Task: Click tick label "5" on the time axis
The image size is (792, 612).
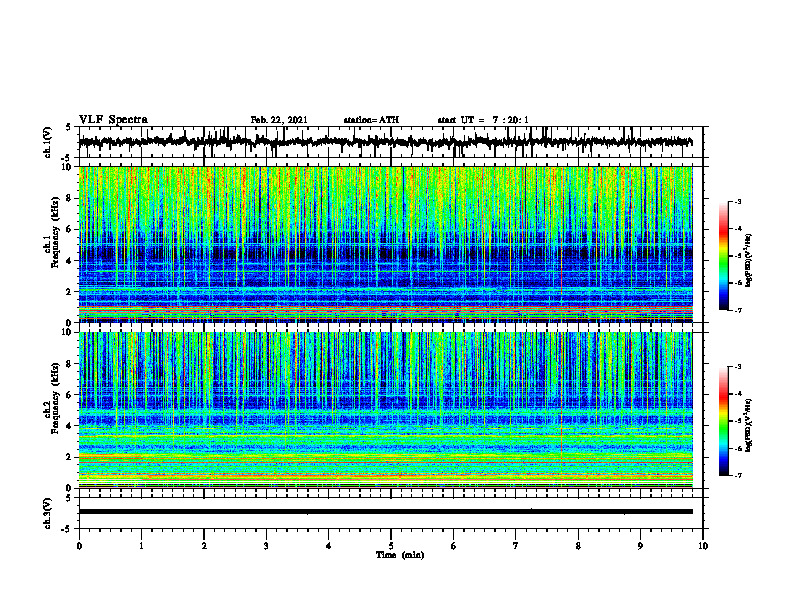Action: (x=391, y=546)
